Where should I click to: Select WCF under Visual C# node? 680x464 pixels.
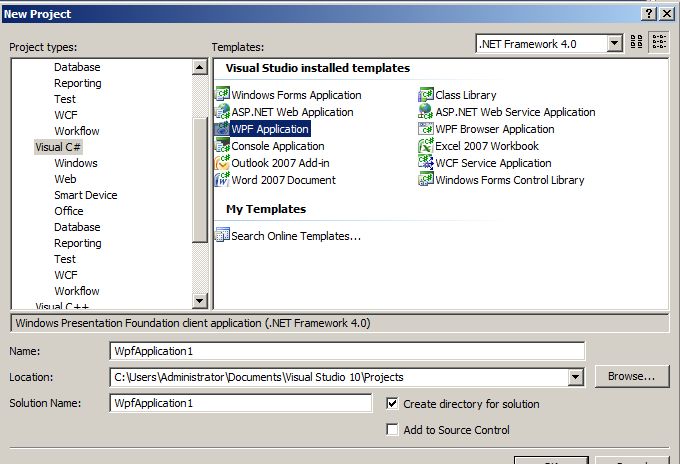coord(66,275)
